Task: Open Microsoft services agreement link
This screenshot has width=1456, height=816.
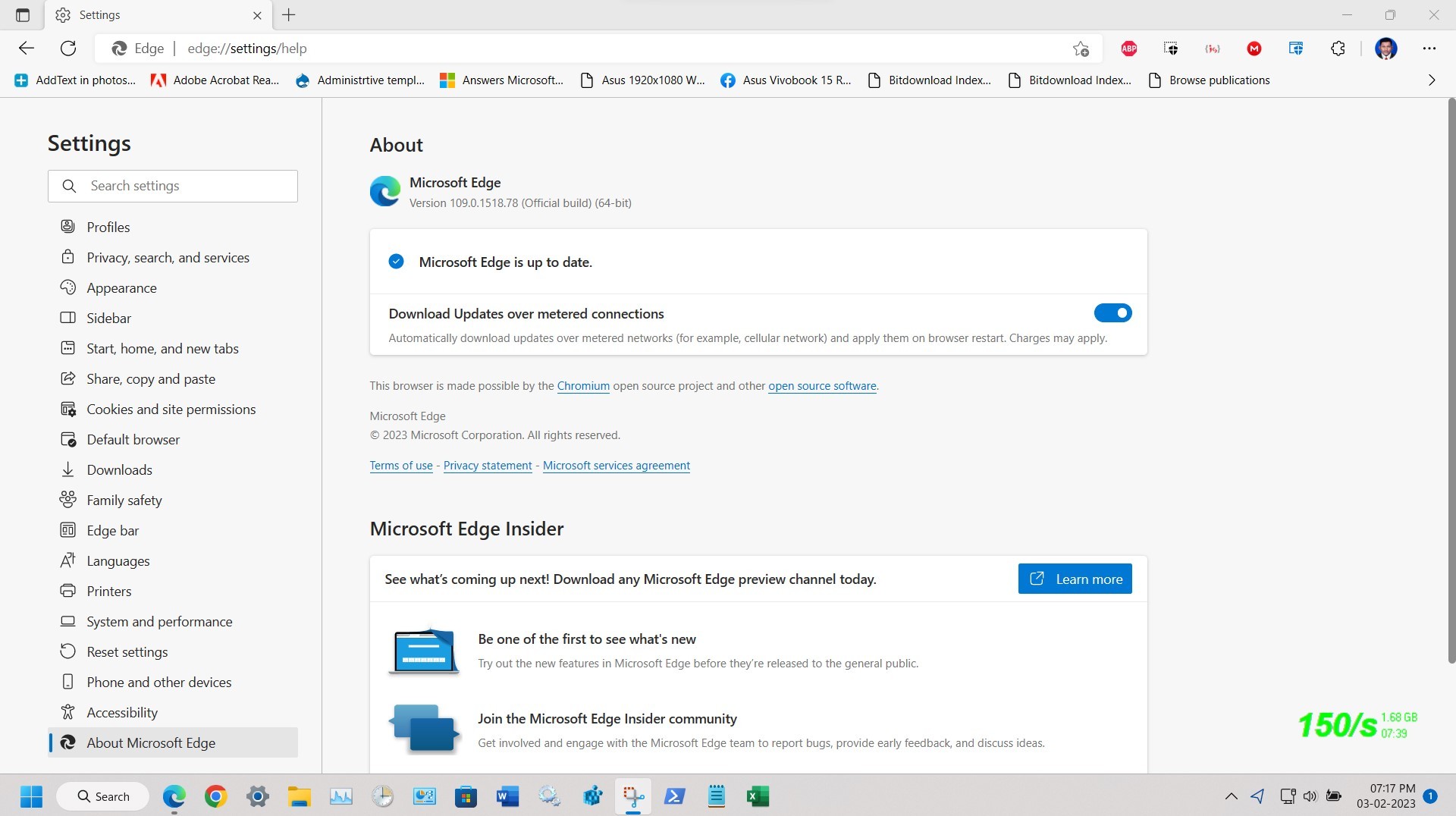Action: click(x=617, y=466)
